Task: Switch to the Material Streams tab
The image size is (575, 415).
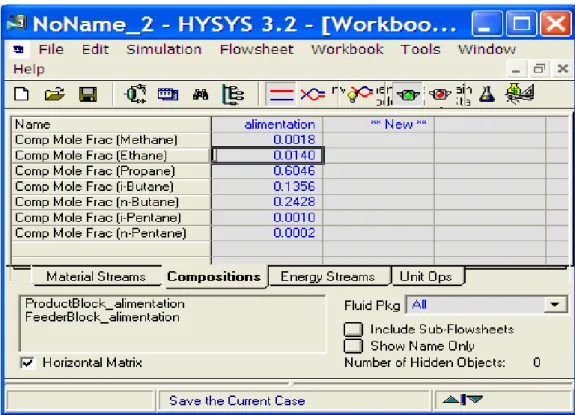Action: (x=96, y=276)
